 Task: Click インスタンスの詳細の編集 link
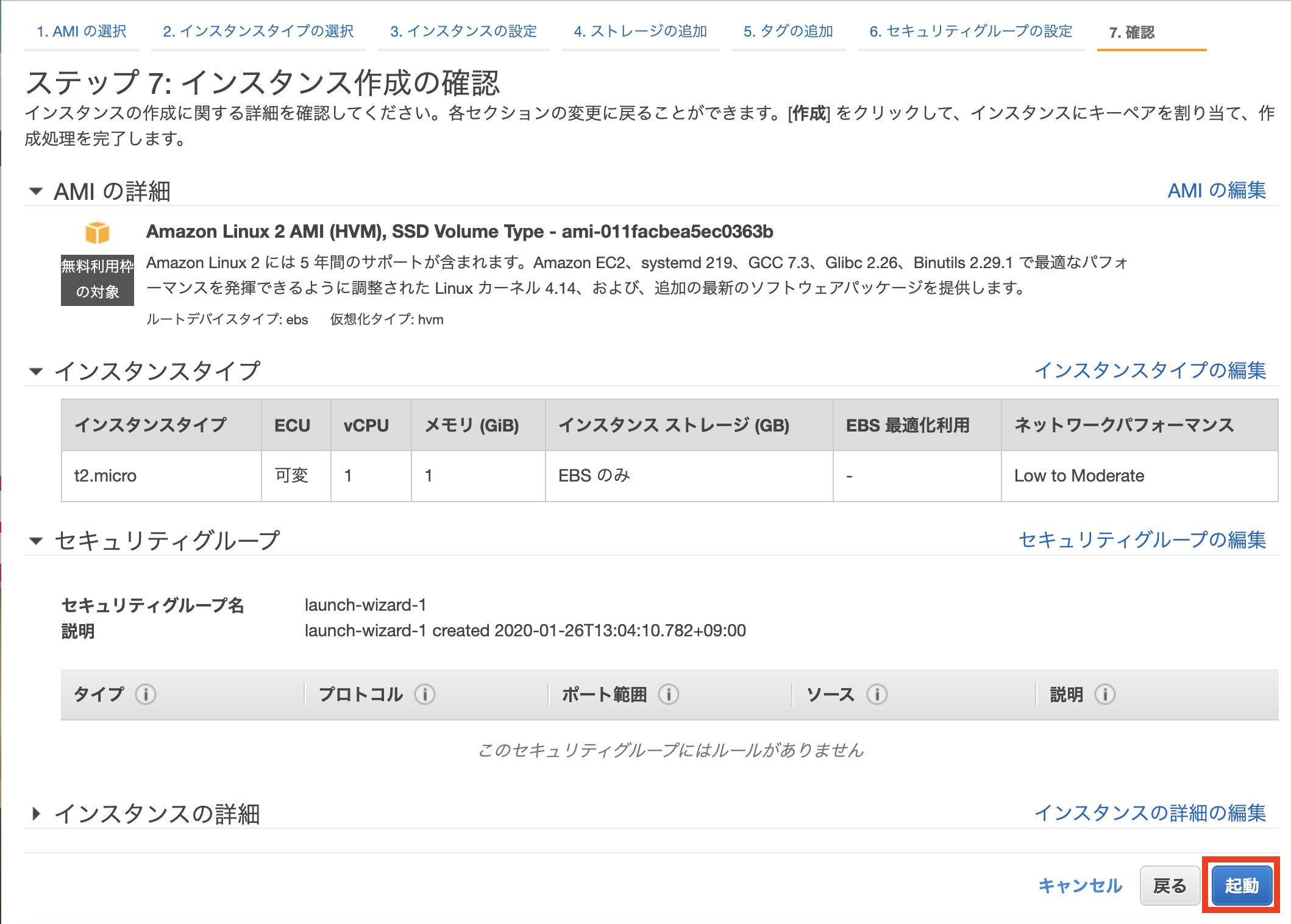[x=1150, y=813]
